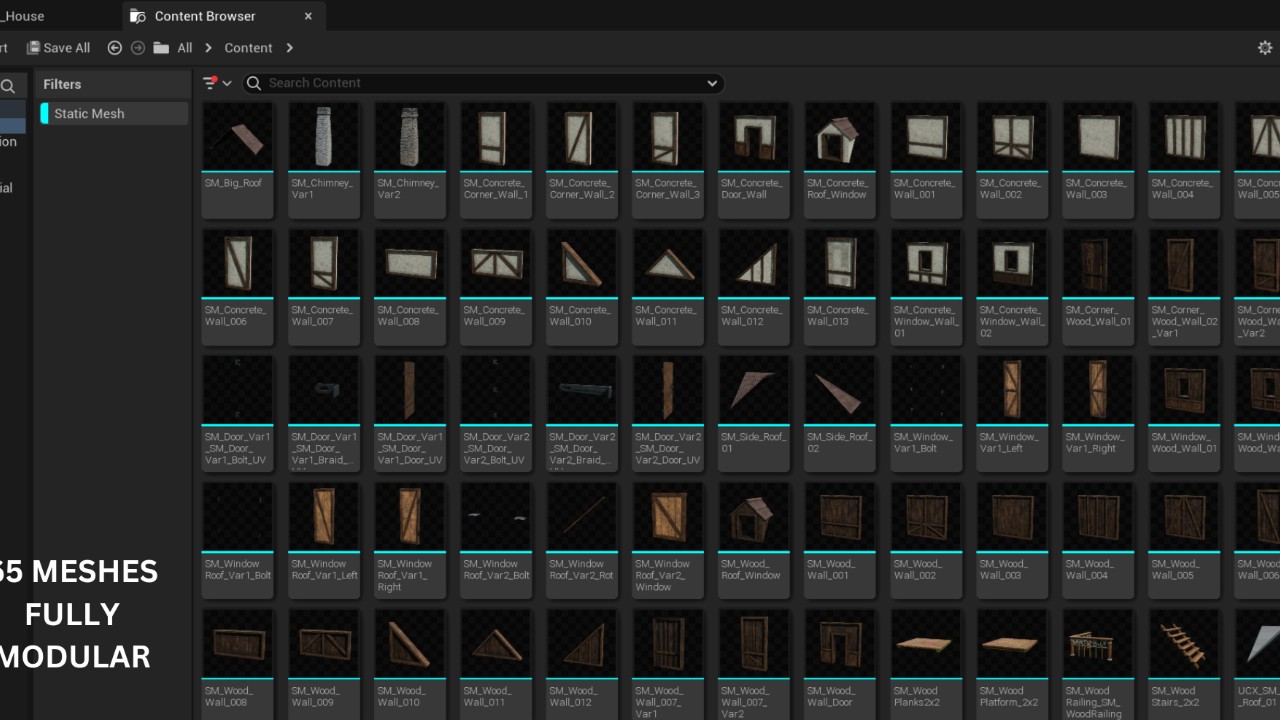Click the folder icon in path bar

pos(161,48)
